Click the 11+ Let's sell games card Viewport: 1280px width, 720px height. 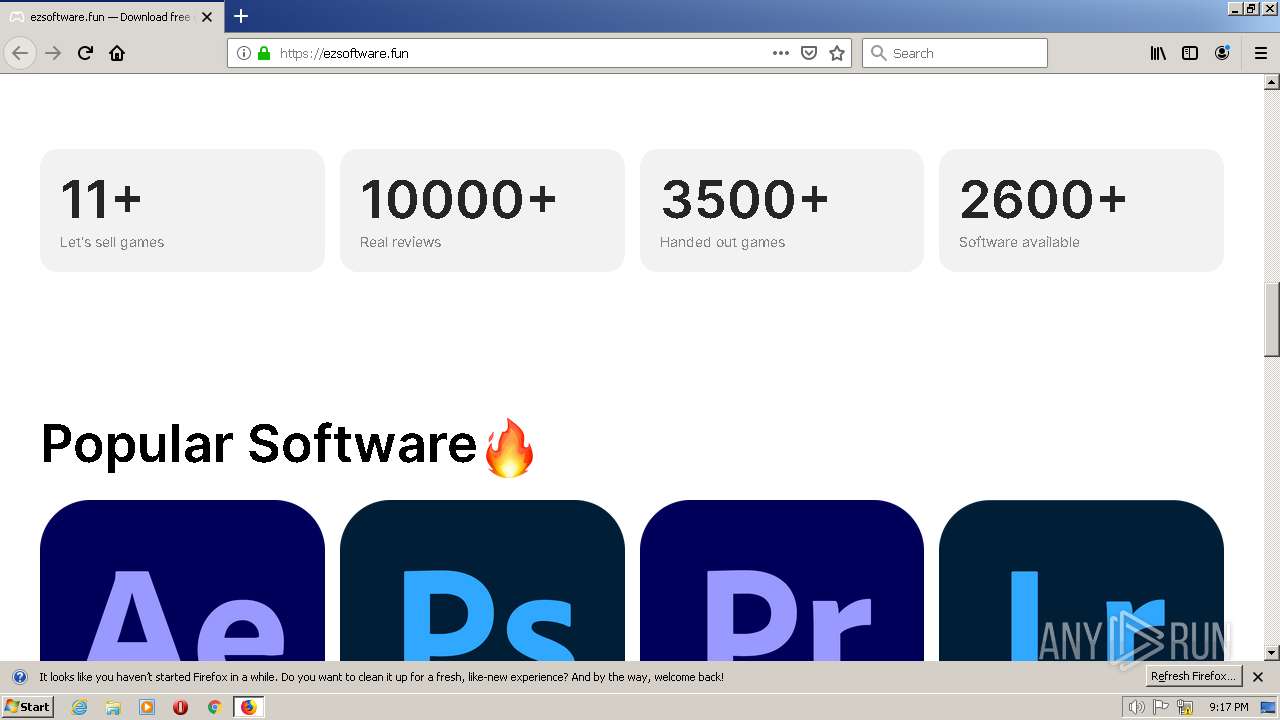click(182, 211)
